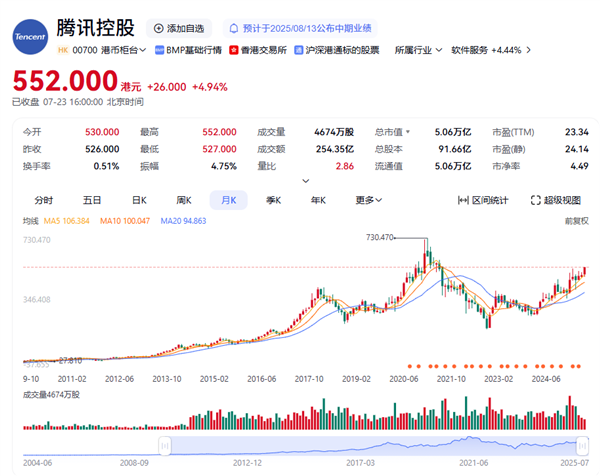Viewport: 600px width, 476px height.
Task: Click the selected range in timeline navigator
Action: coord(373,446)
